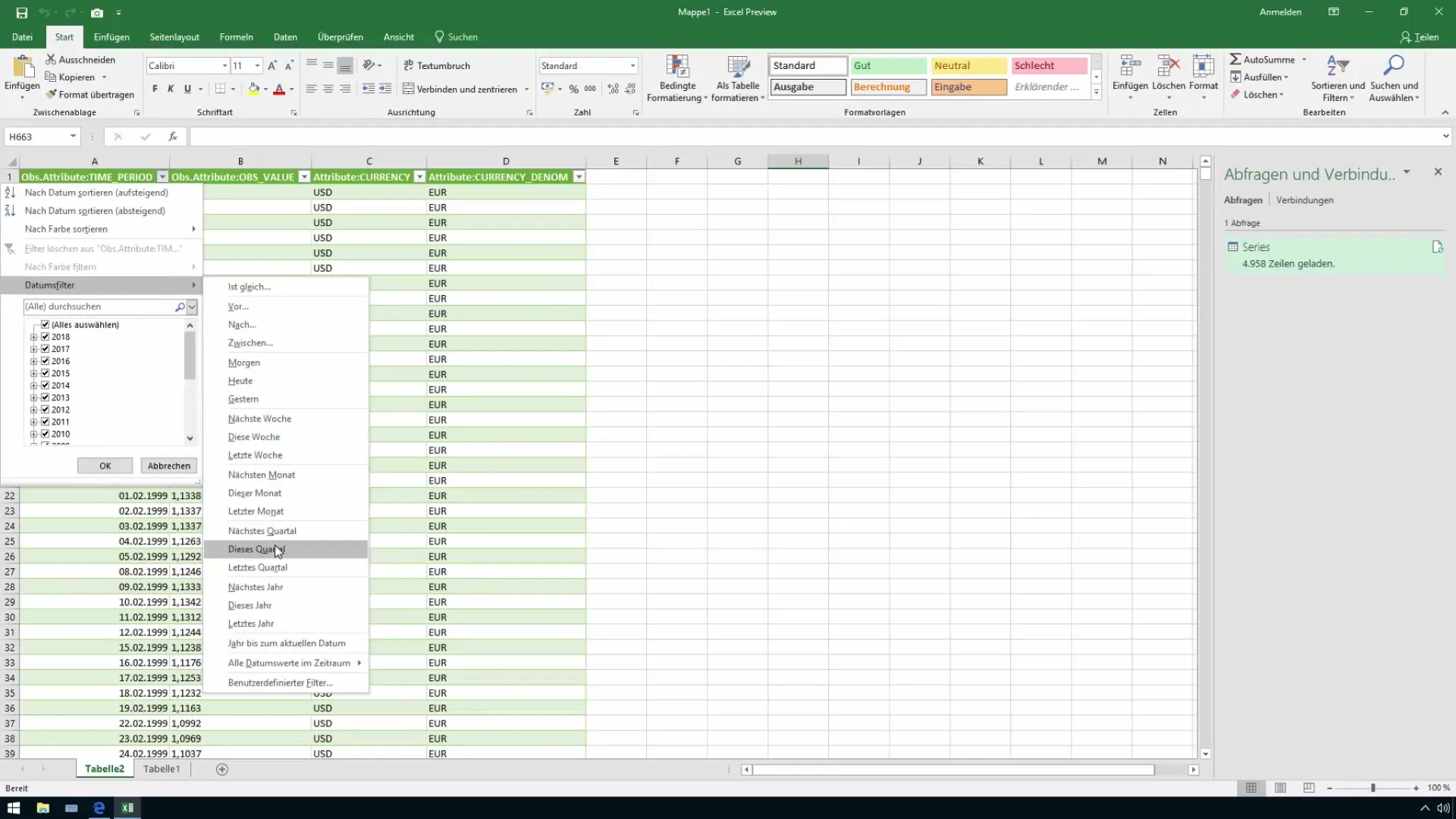Select Zwischen... date filter
This screenshot has height=819, width=1456.
(x=286, y=343)
